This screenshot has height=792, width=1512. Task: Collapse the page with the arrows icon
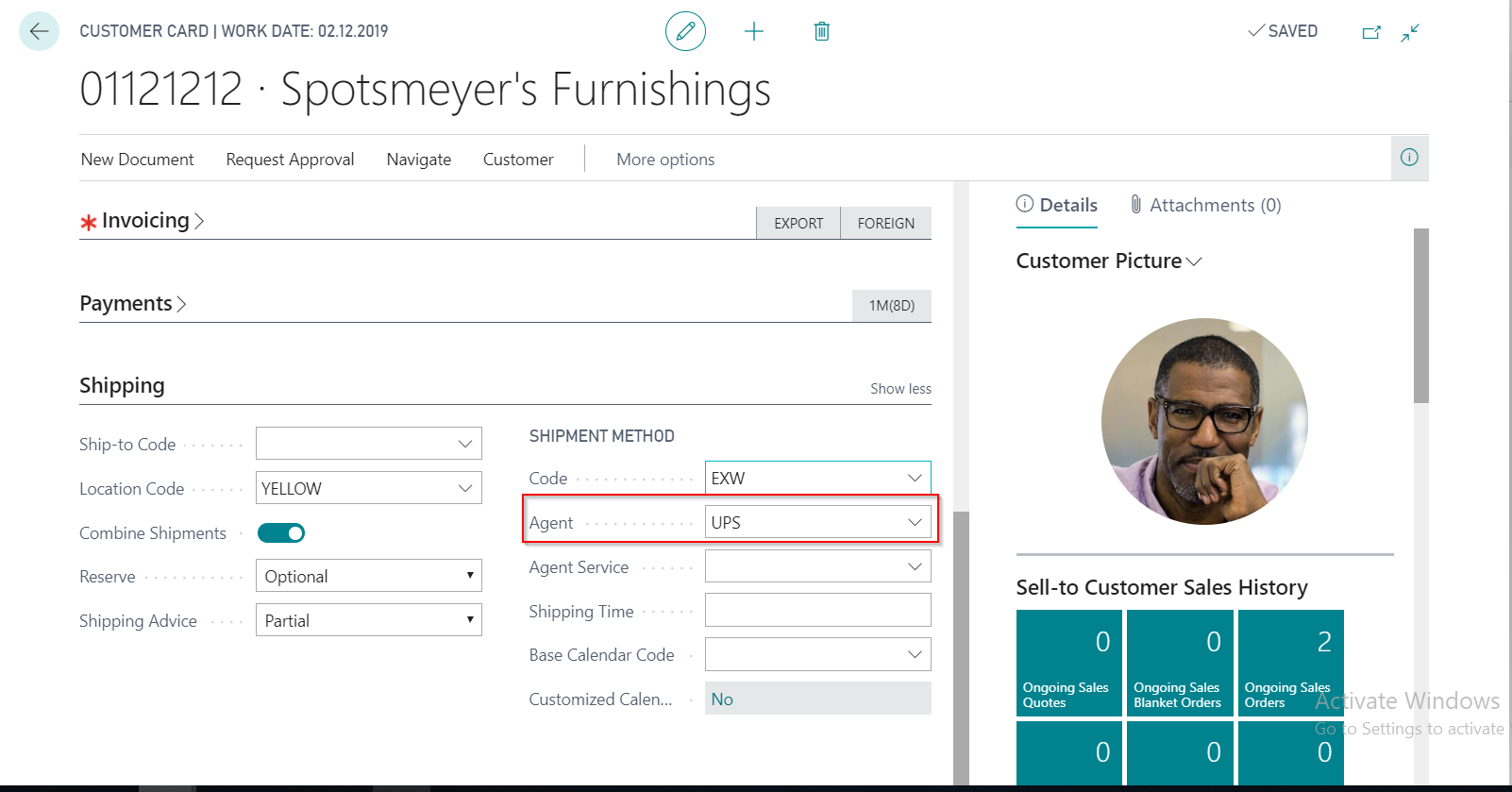tap(1410, 32)
